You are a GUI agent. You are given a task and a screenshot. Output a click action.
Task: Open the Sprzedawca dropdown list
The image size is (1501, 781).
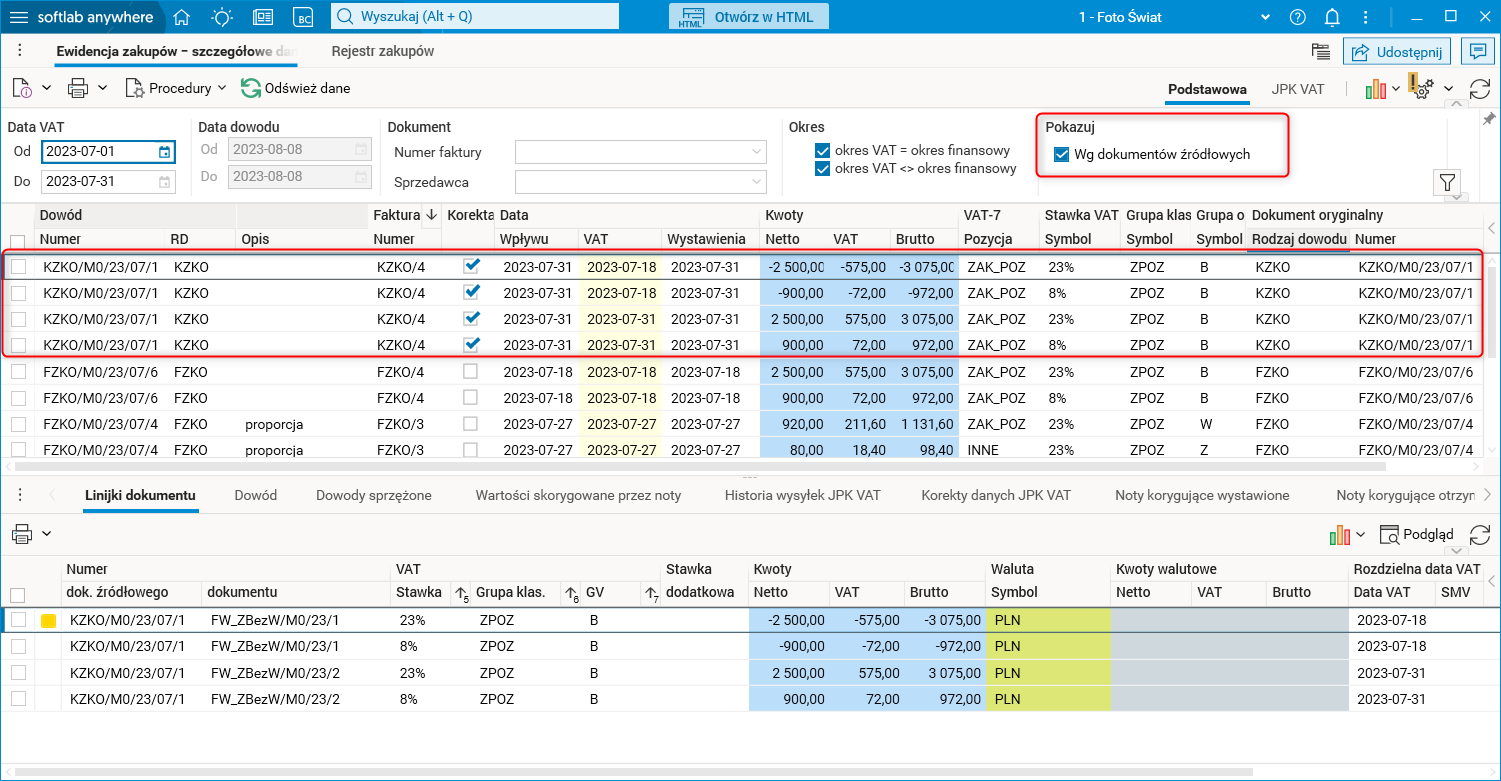[754, 182]
